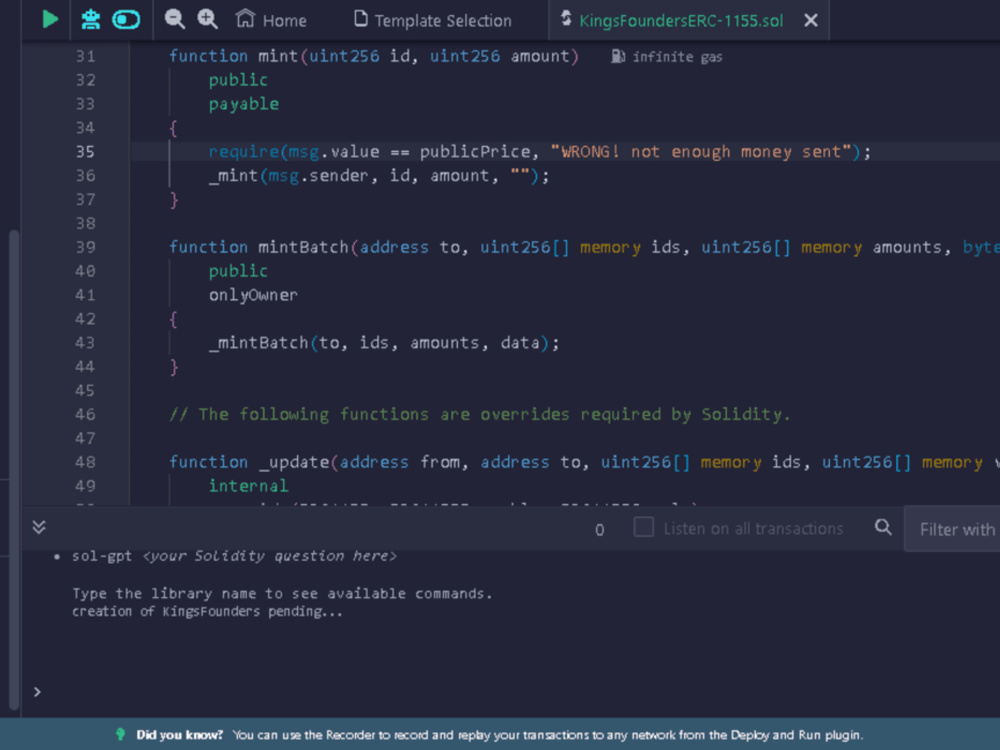
Task: Click the lightbulb Did you know icon
Action: tap(120, 734)
